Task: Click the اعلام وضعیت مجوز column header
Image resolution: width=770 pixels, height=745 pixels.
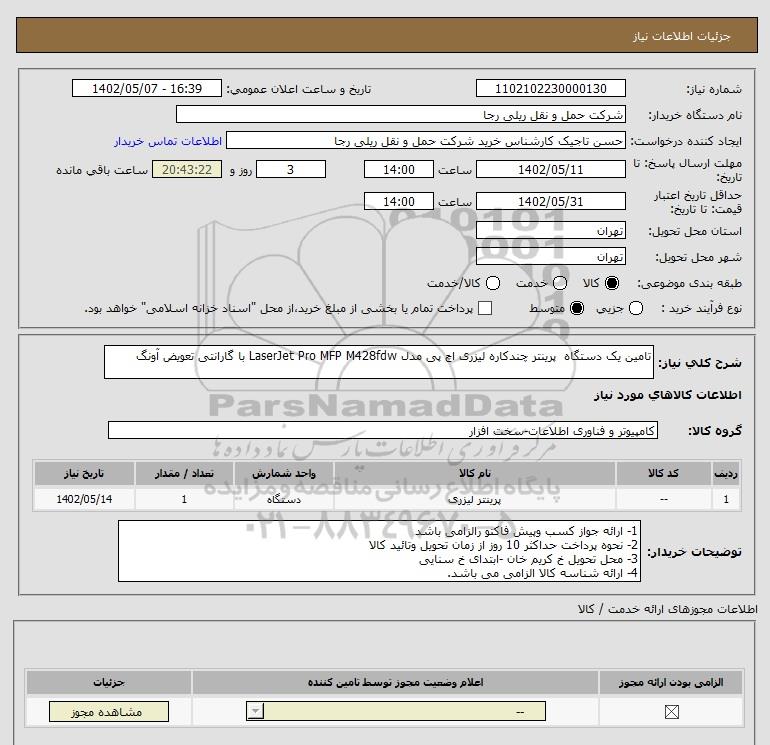Action: pos(395,682)
